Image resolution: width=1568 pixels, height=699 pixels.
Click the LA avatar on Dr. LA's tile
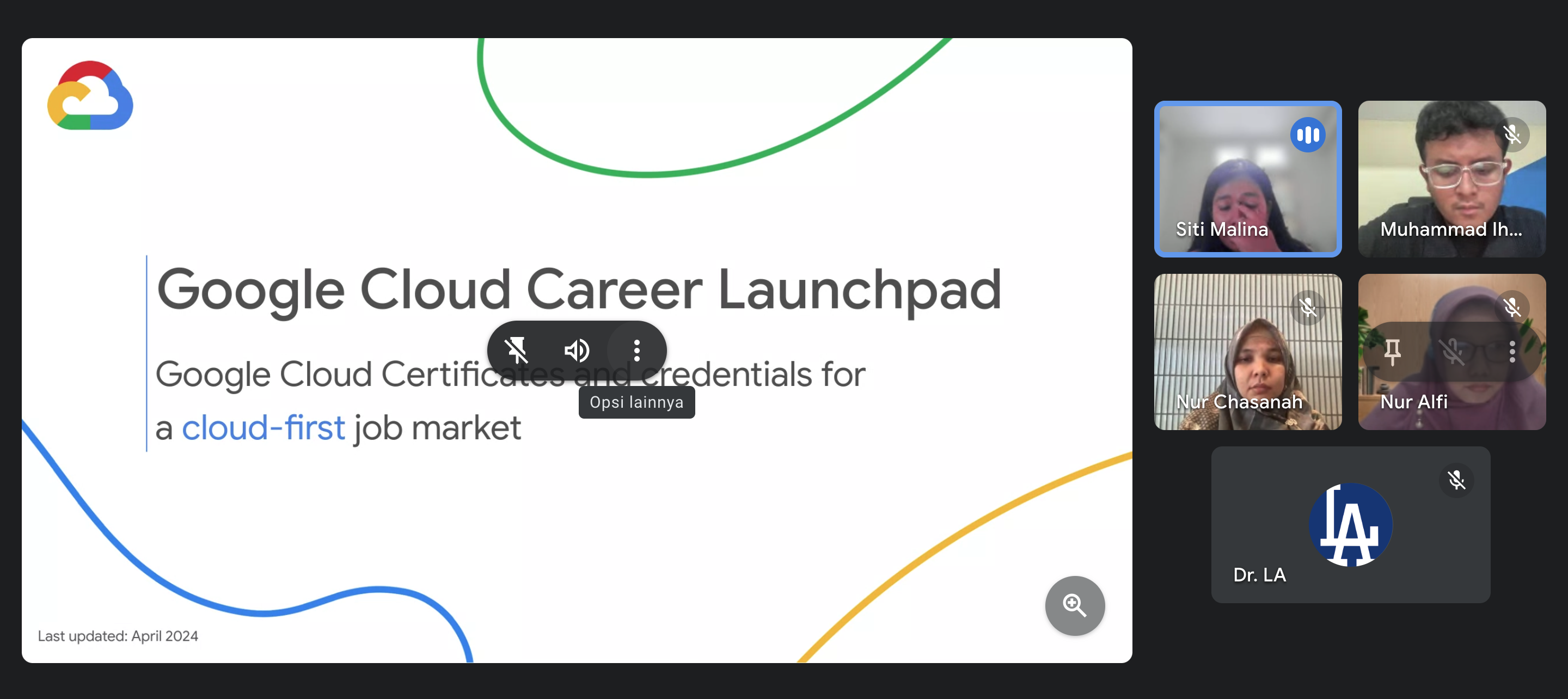tap(1351, 524)
